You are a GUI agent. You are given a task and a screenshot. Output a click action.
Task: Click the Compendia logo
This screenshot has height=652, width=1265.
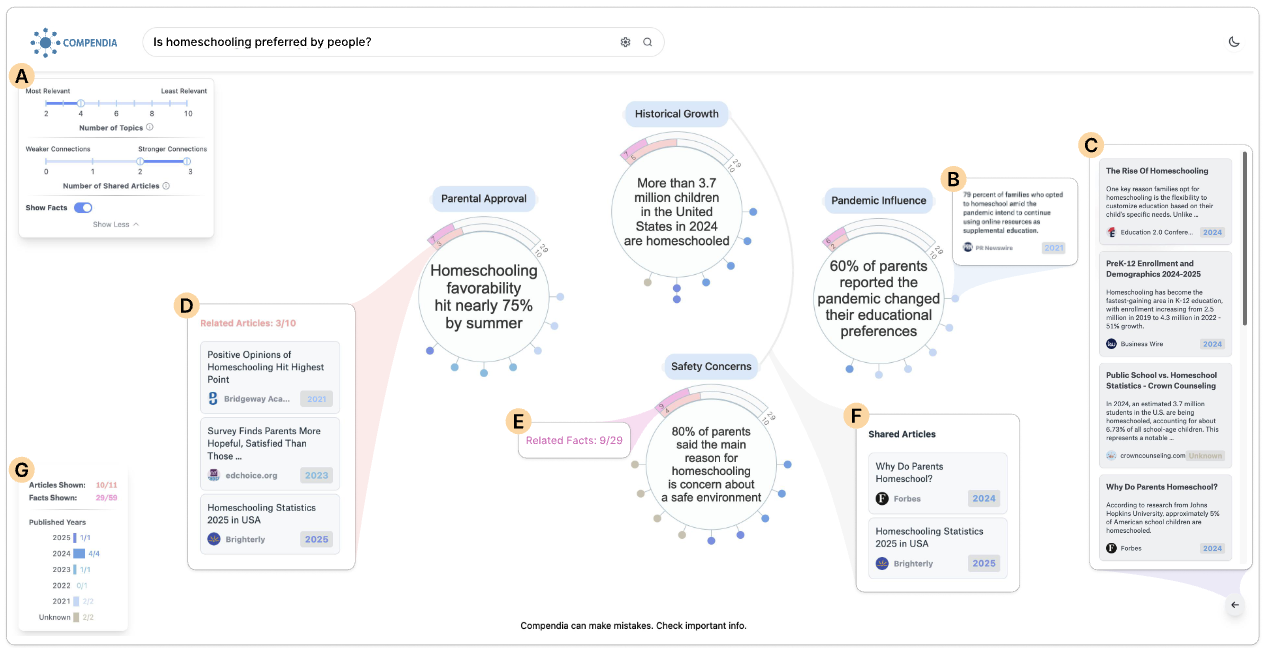[74, 42]
